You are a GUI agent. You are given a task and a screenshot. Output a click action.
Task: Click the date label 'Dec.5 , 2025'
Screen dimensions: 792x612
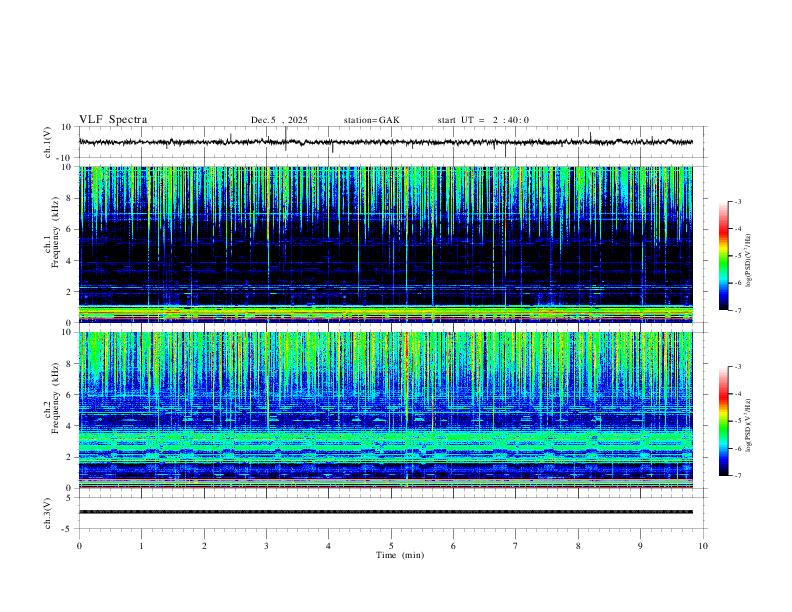(279, 120)
